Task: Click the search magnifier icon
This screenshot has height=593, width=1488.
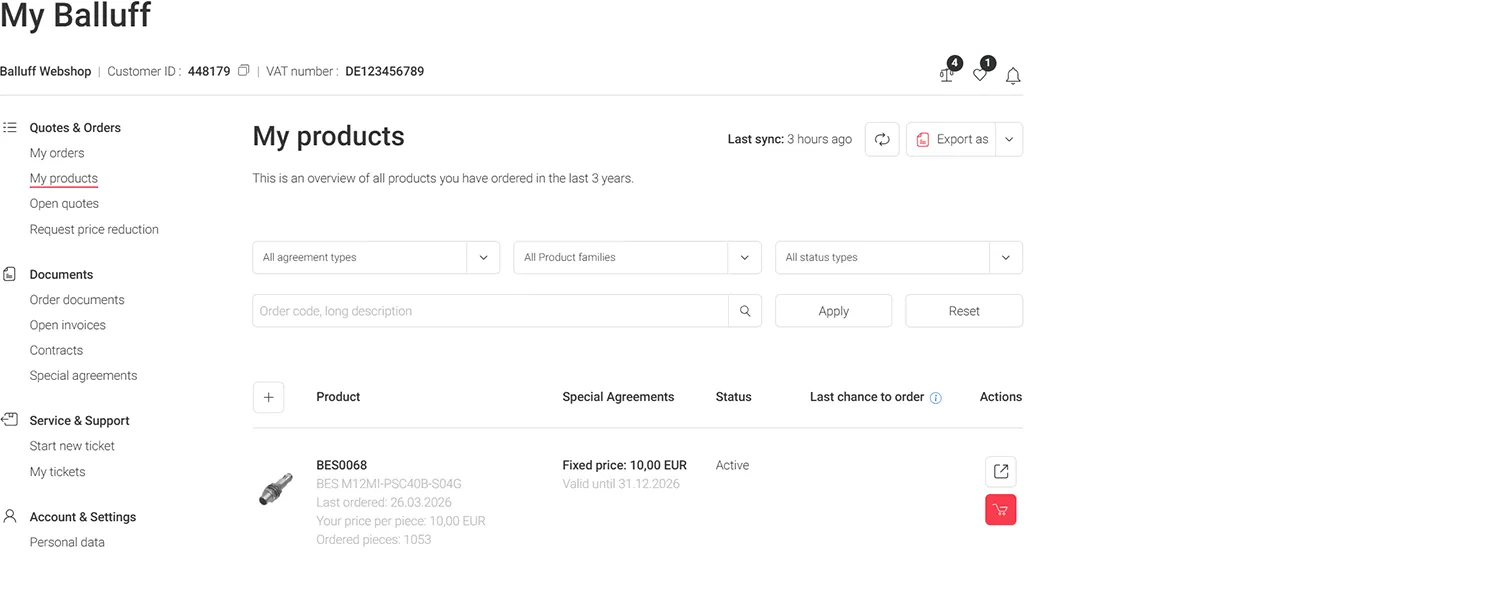Action: click(745, 311)
